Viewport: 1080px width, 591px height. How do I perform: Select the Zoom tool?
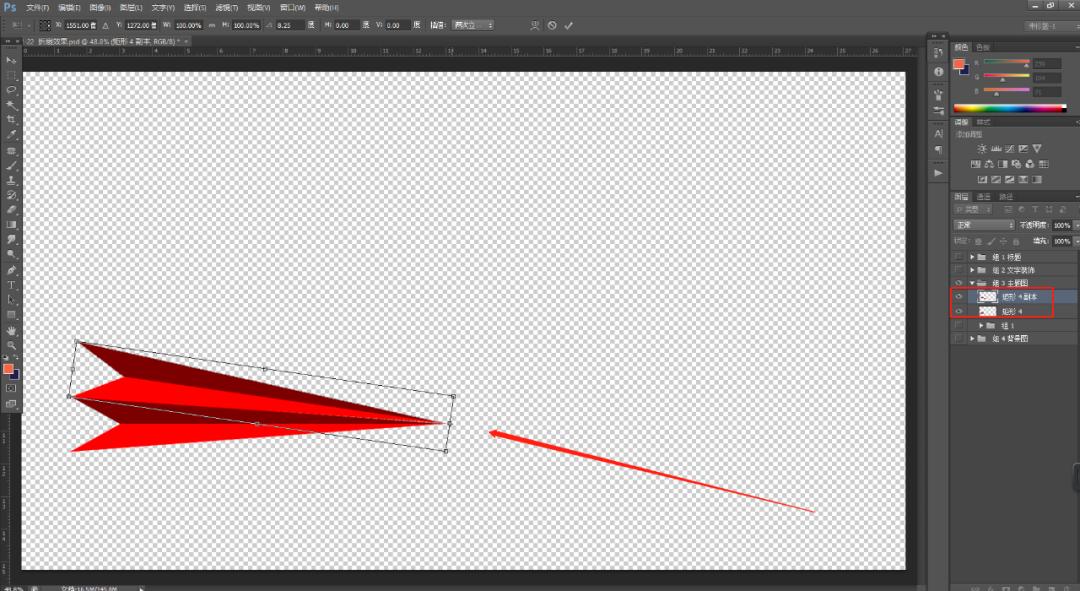[x=11, y=345]
